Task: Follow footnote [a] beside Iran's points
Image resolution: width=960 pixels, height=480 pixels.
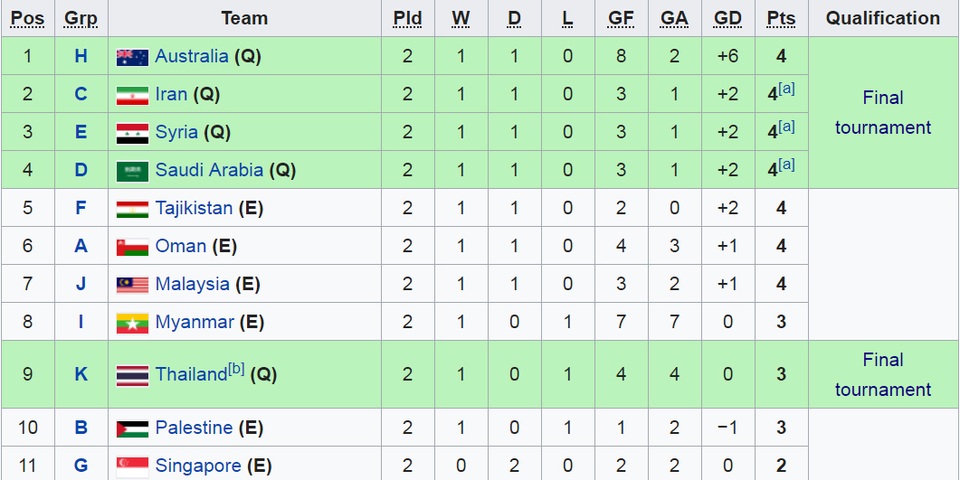Action: [786, 89]
